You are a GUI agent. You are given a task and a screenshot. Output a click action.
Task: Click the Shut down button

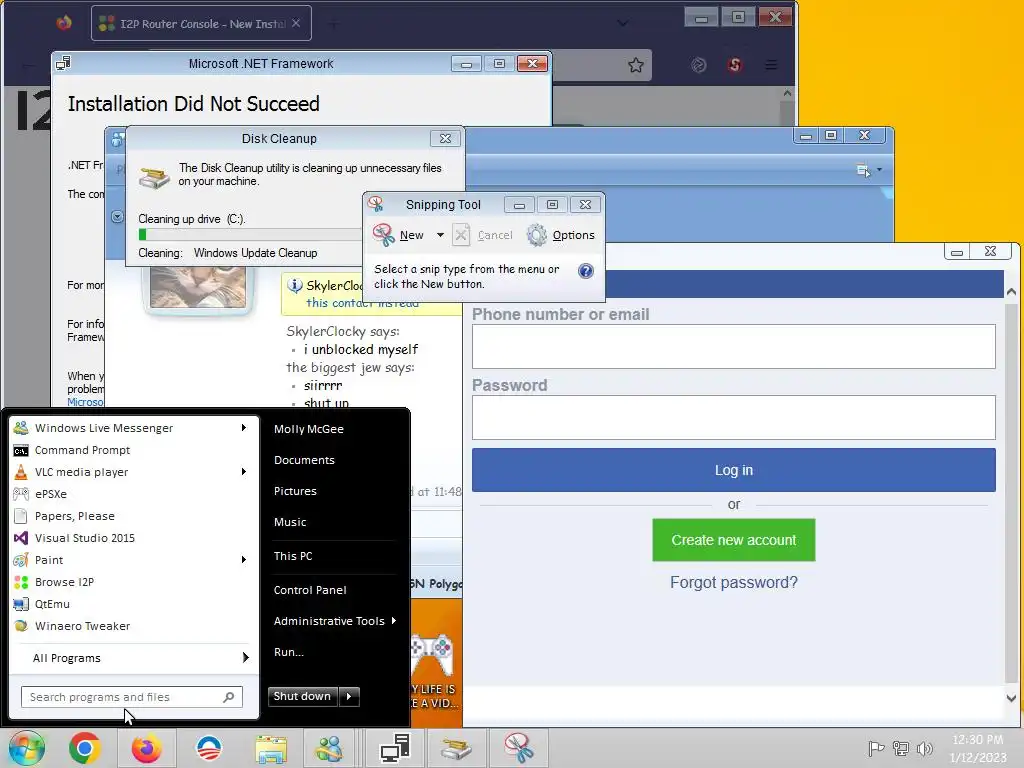coord(303,696)
